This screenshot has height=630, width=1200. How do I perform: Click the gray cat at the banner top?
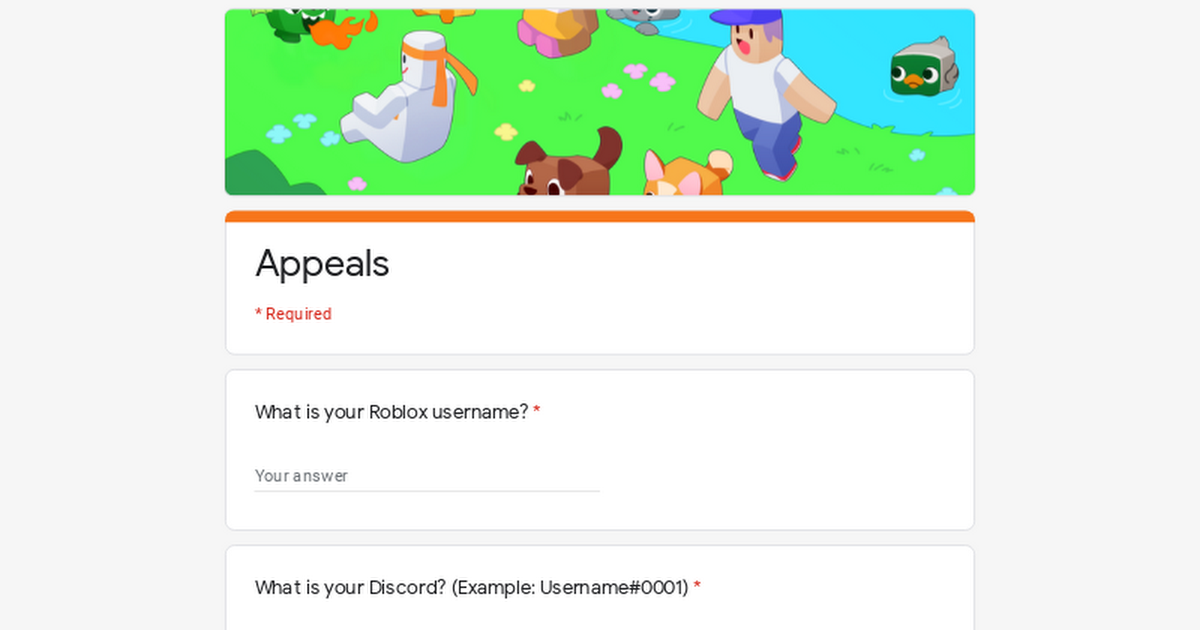click(643, 14)
